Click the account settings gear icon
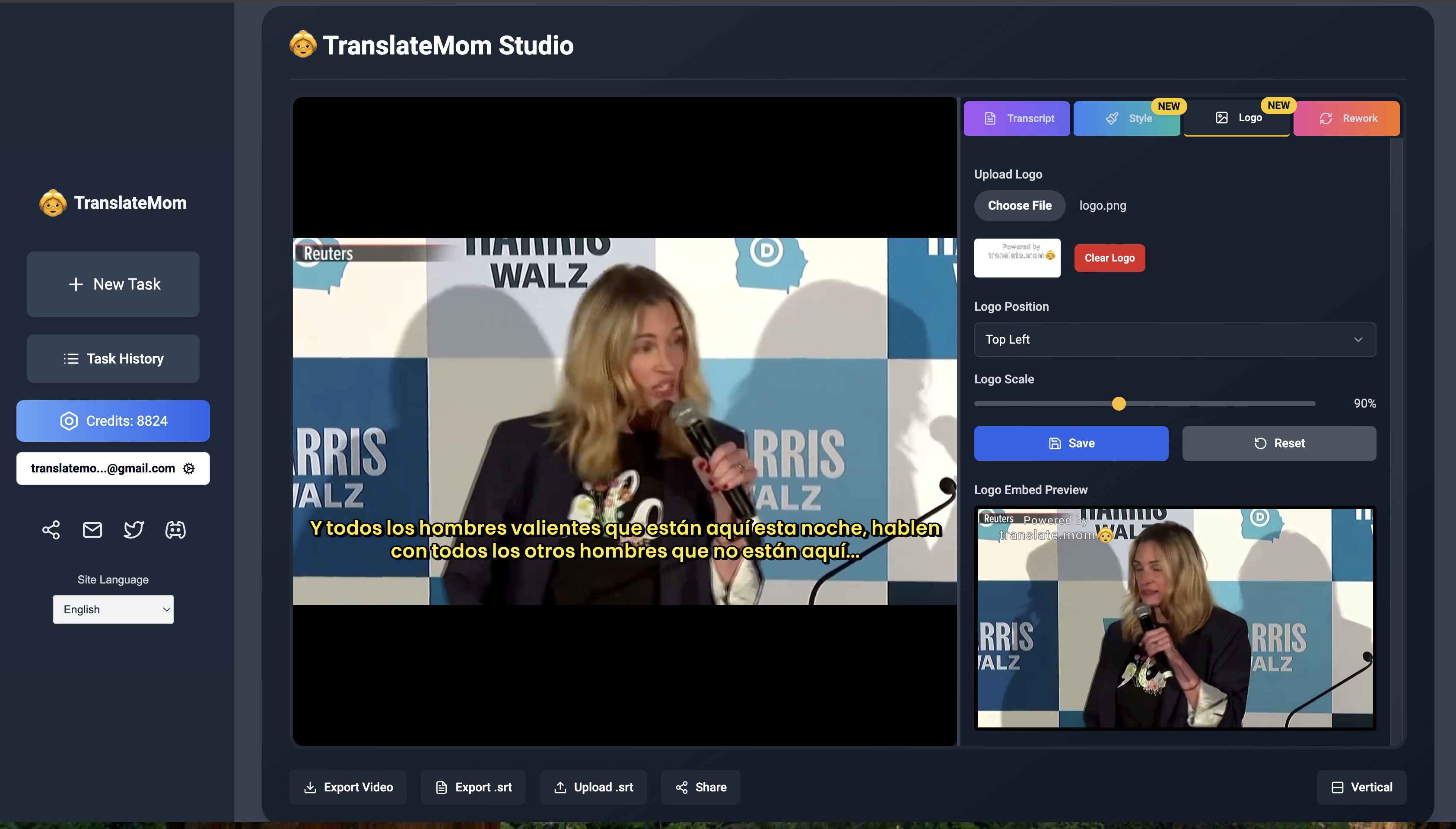 [x=189, y=468]
